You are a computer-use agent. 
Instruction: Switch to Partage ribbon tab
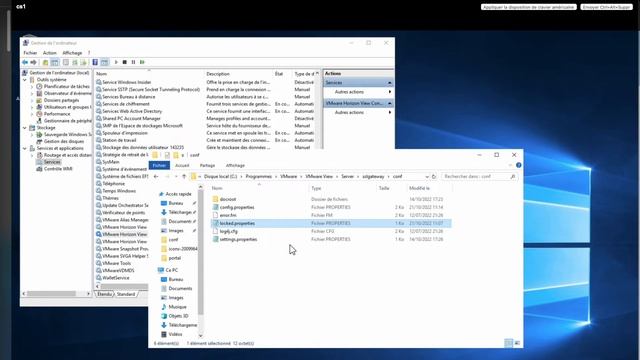point(207,165)
